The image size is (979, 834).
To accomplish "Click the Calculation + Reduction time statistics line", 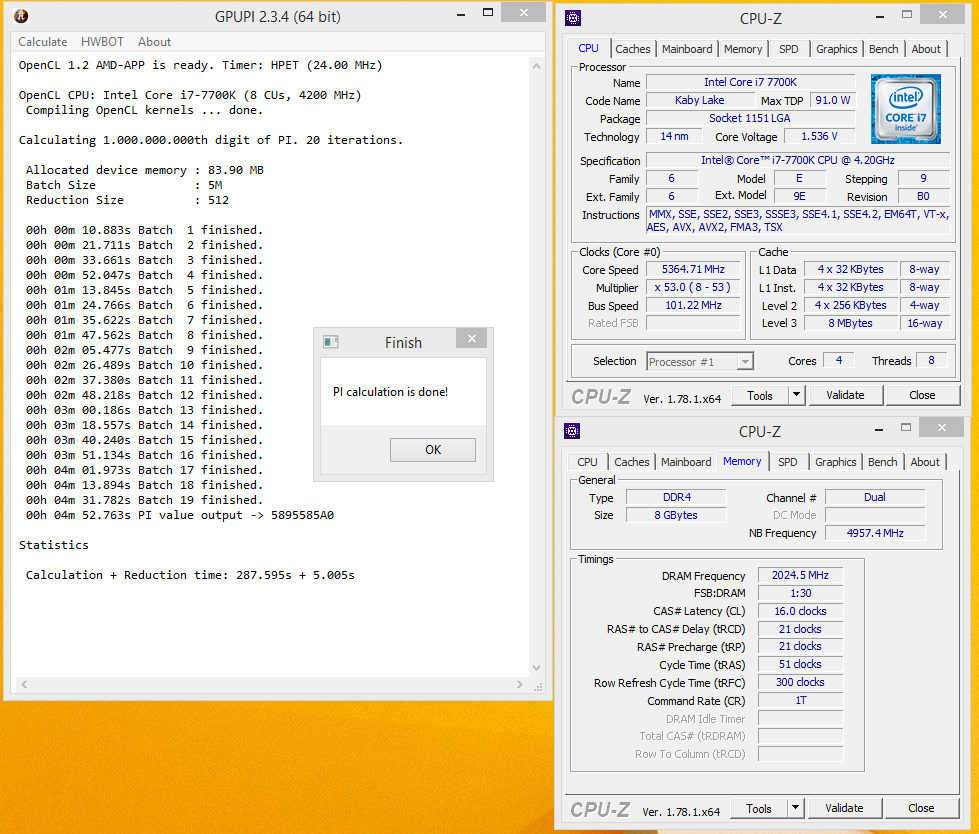I will pyautogui.click(x=190, y=575).
